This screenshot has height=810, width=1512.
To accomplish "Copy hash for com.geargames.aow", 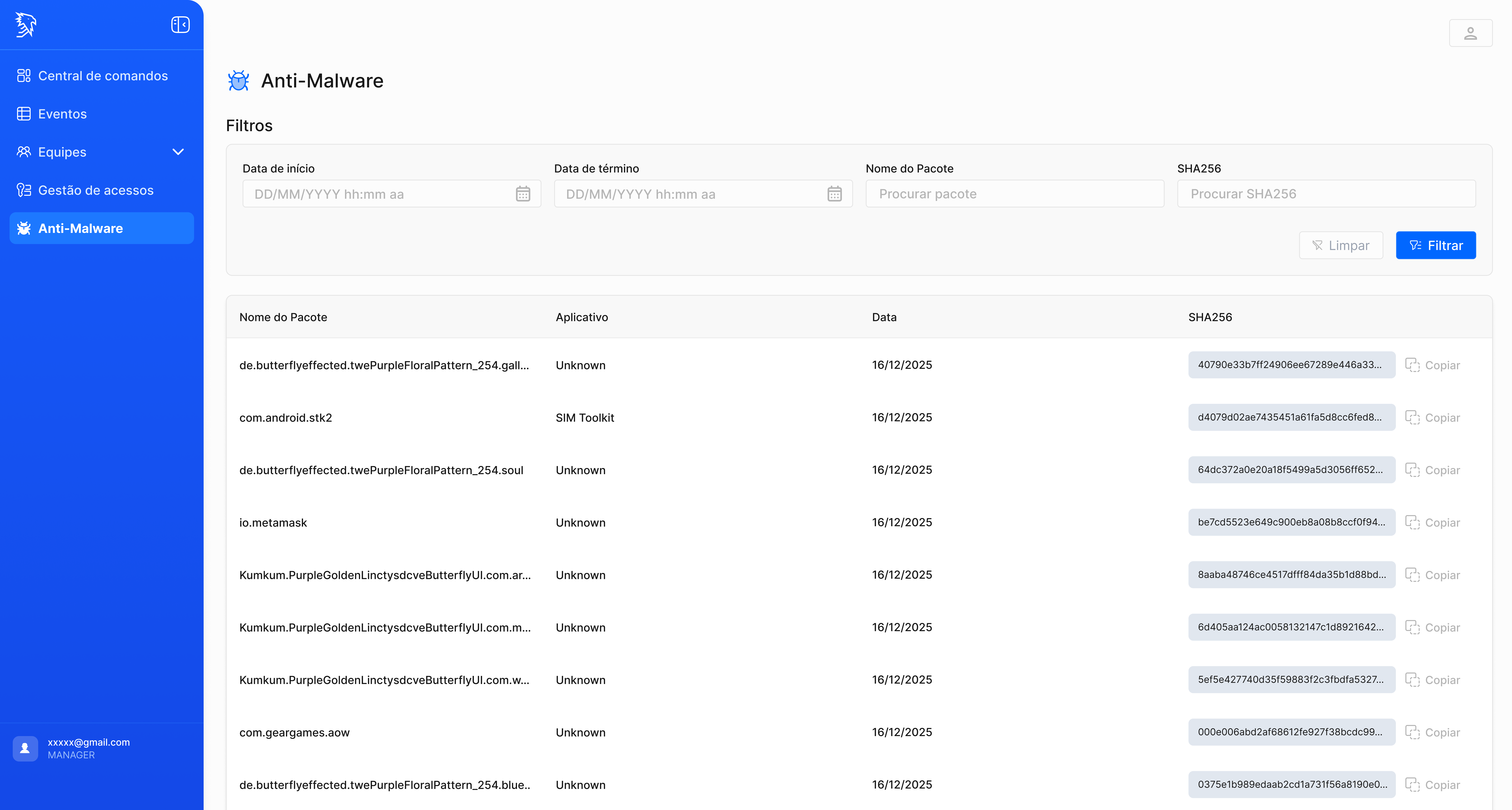I will pyautogui.click(x=1432, y=732).
